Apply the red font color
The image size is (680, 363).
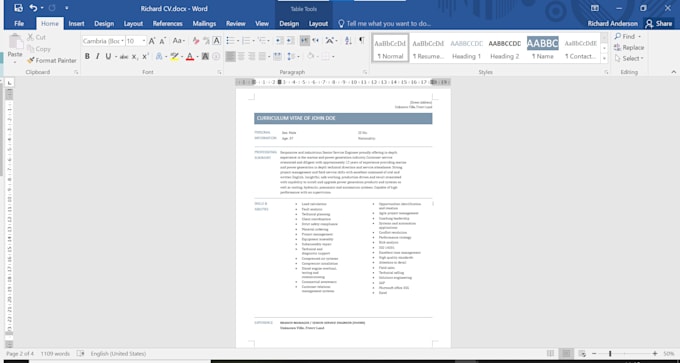tap(190, 56)
